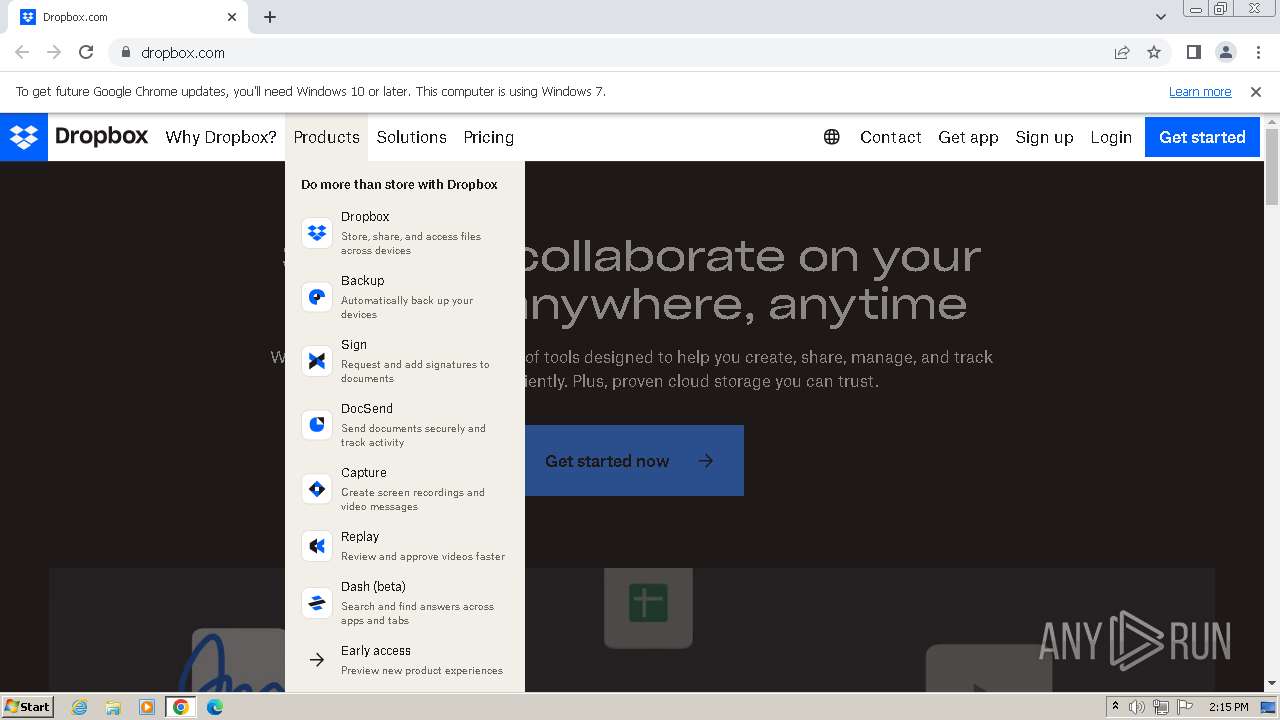This screenshot has width=1280, height=720.
Task: Click the blue Get started button
Action: pos(1202,137)
